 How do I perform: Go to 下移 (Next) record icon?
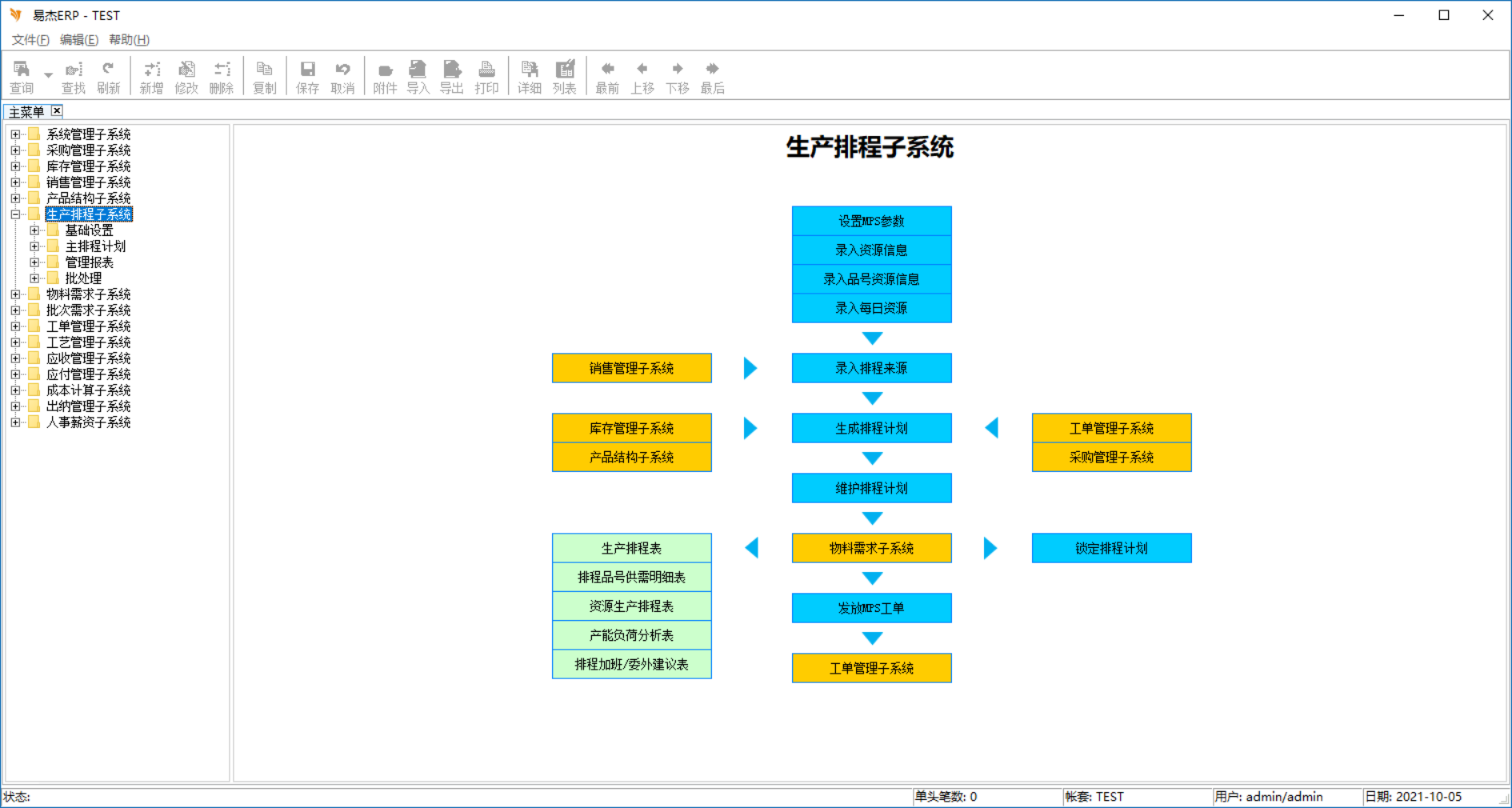(678, 77)
